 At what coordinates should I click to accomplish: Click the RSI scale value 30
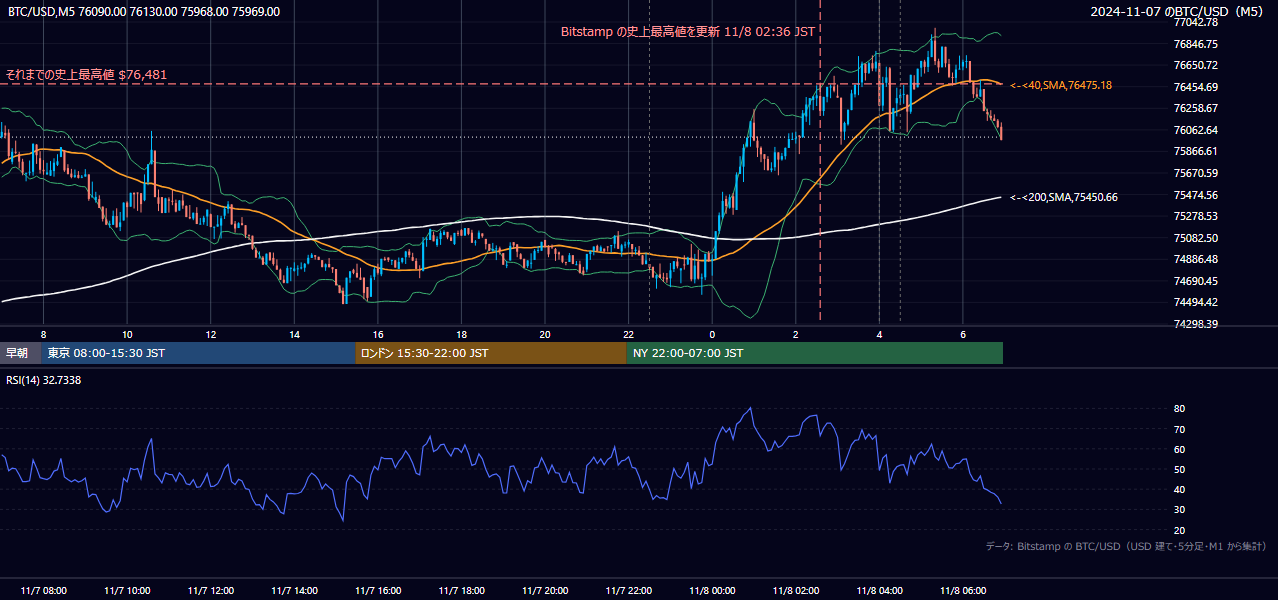(1179, 509)
